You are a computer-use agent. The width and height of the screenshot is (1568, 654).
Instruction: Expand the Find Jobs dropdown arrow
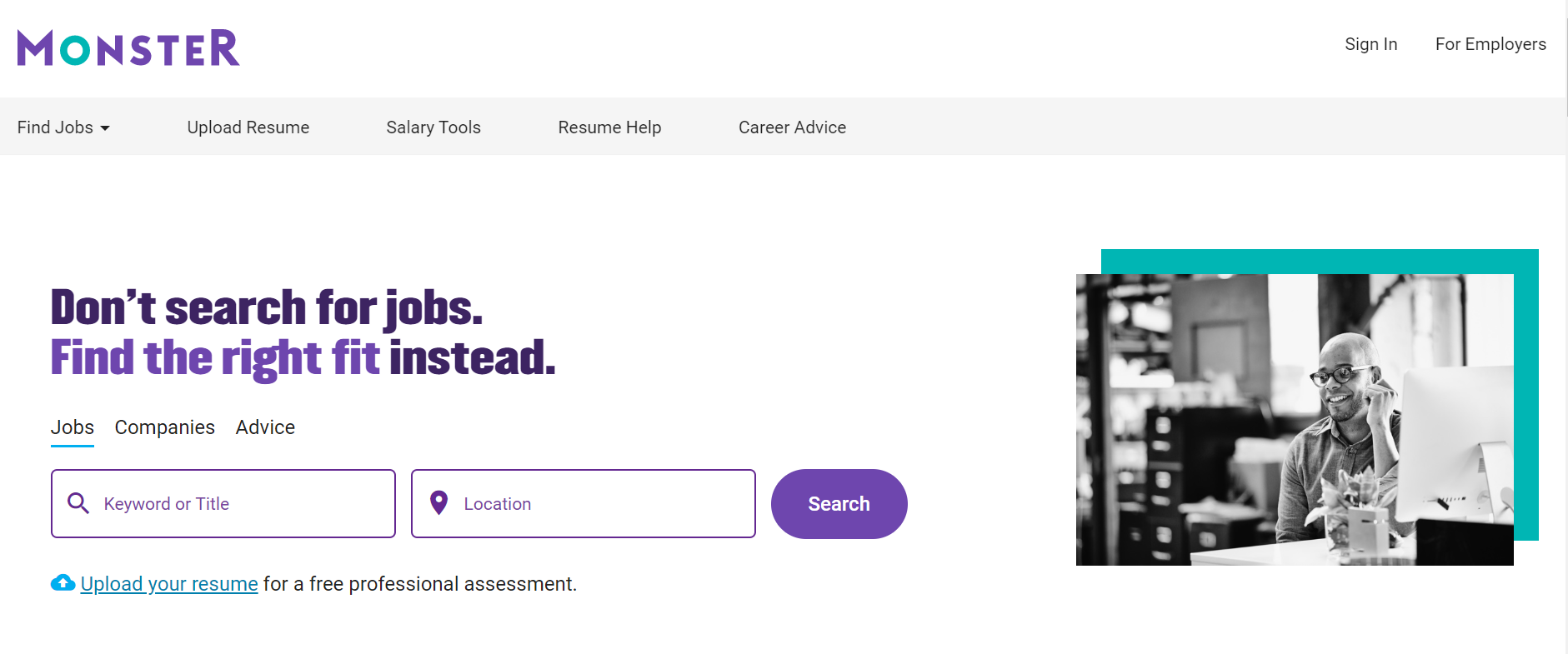(x=105, y=128)
